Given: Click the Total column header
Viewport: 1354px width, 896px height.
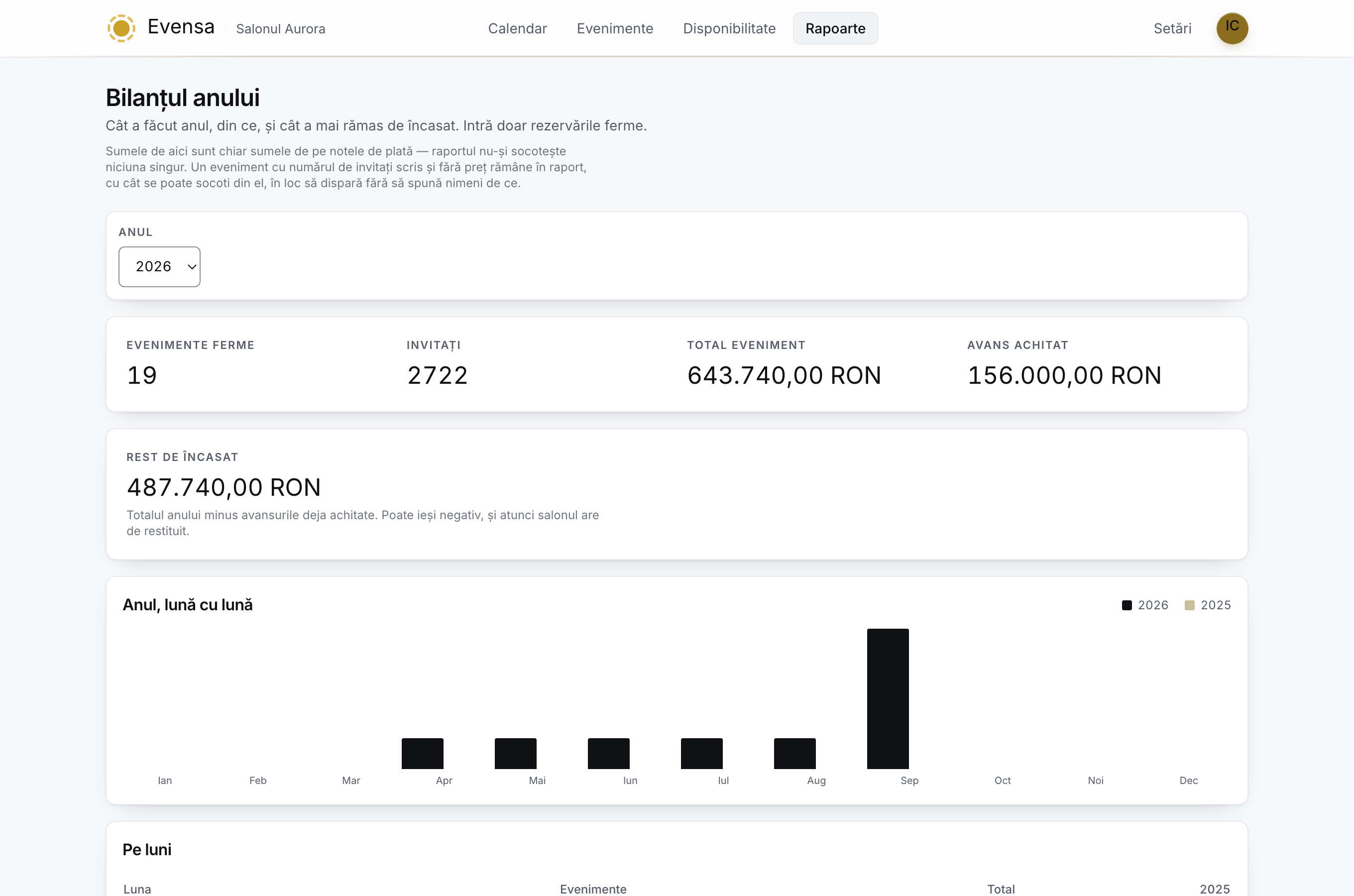Looking at the screenshot, I should pos(1001,889).
